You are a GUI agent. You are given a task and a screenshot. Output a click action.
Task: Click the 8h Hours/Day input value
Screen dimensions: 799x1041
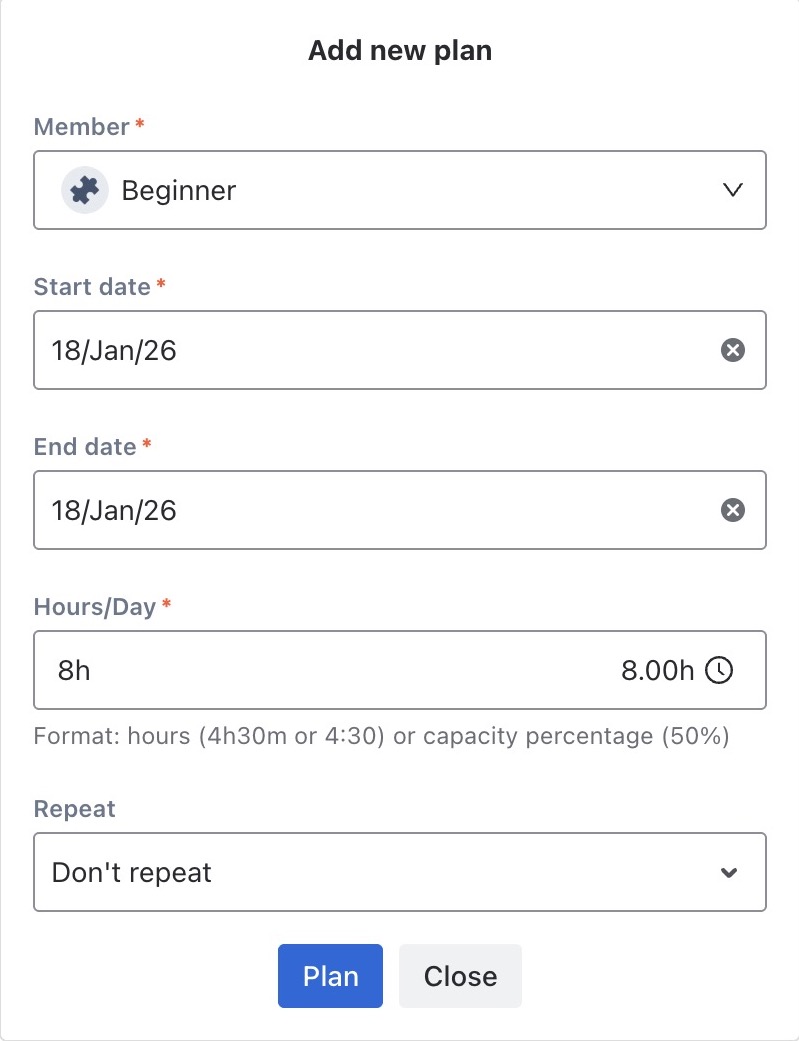pos(74,670)
